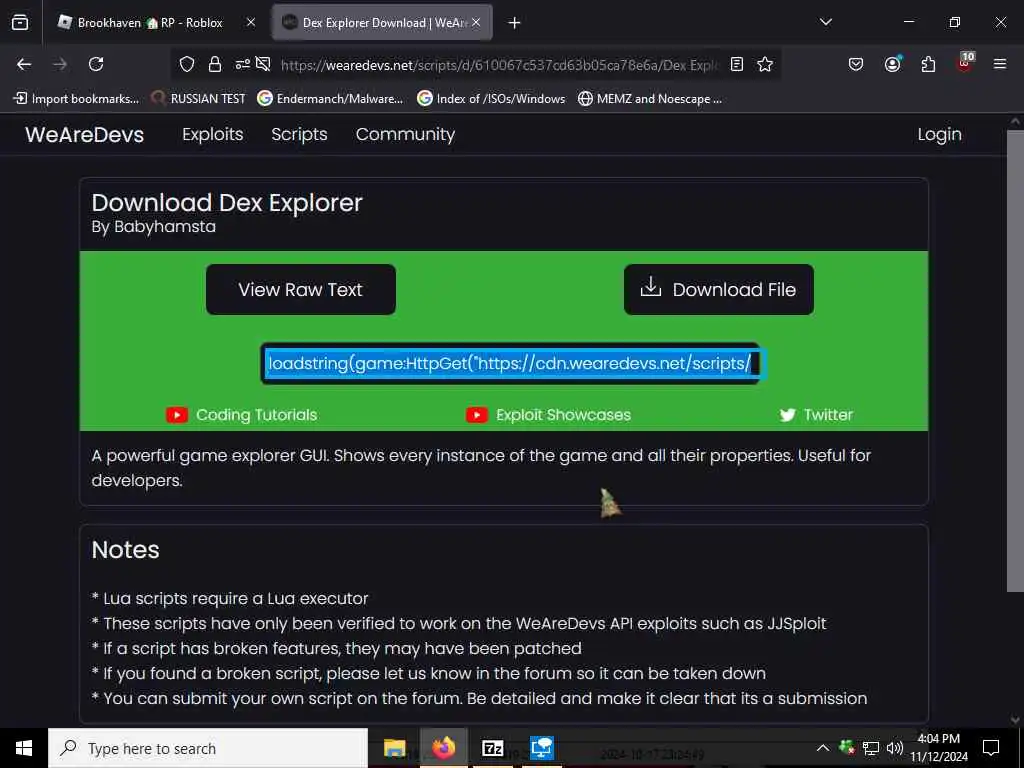This screenshot has height=768, width=1024.
Task: Open the uBlock extension with badge 10
Action: click(965, 63)
